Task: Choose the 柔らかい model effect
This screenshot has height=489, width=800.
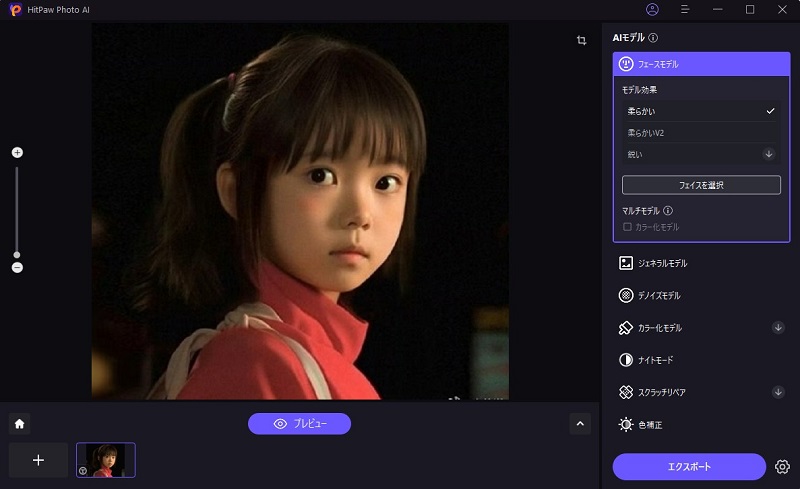Action: (701, 111)
